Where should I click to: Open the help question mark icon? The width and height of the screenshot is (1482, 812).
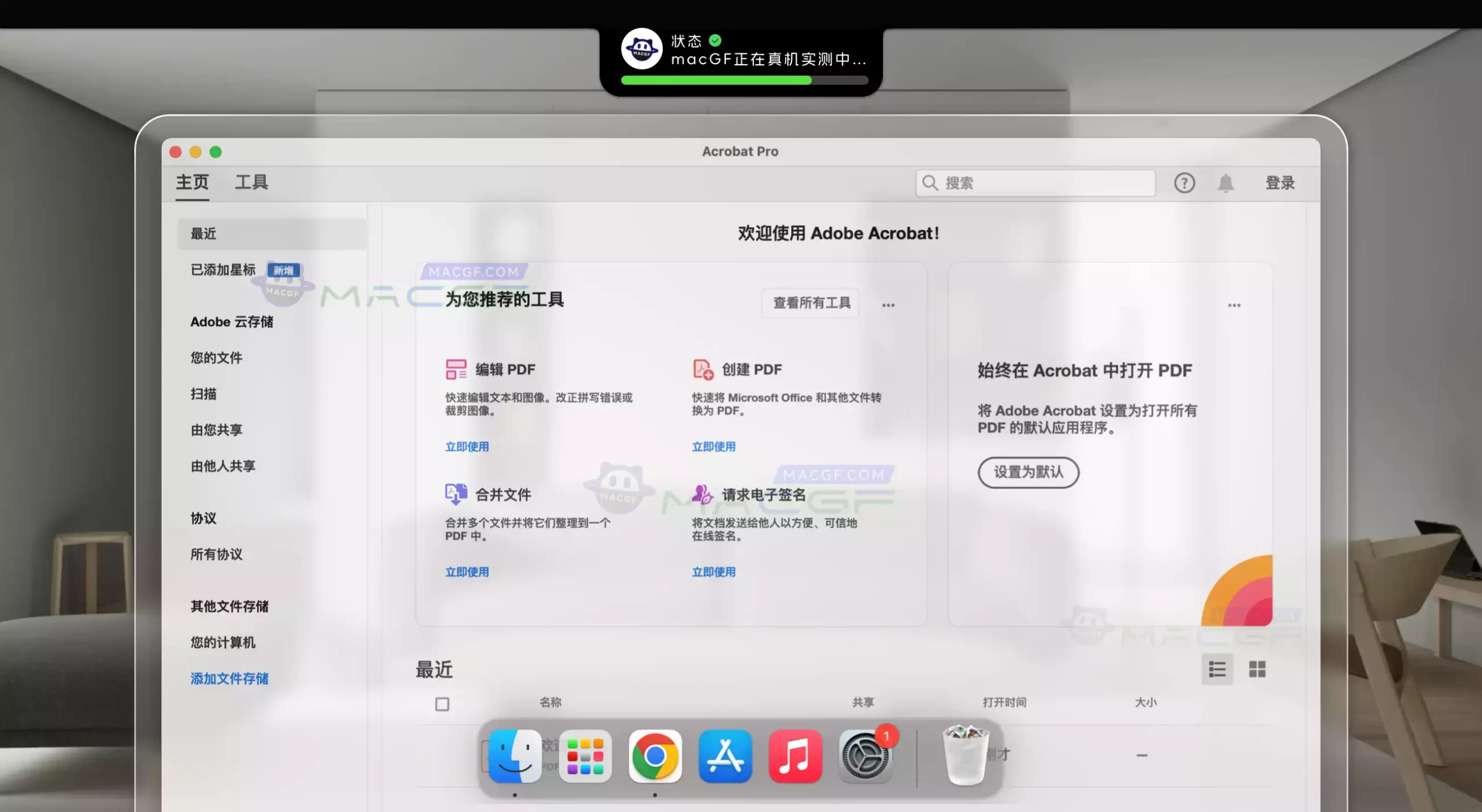[1184, 183]
